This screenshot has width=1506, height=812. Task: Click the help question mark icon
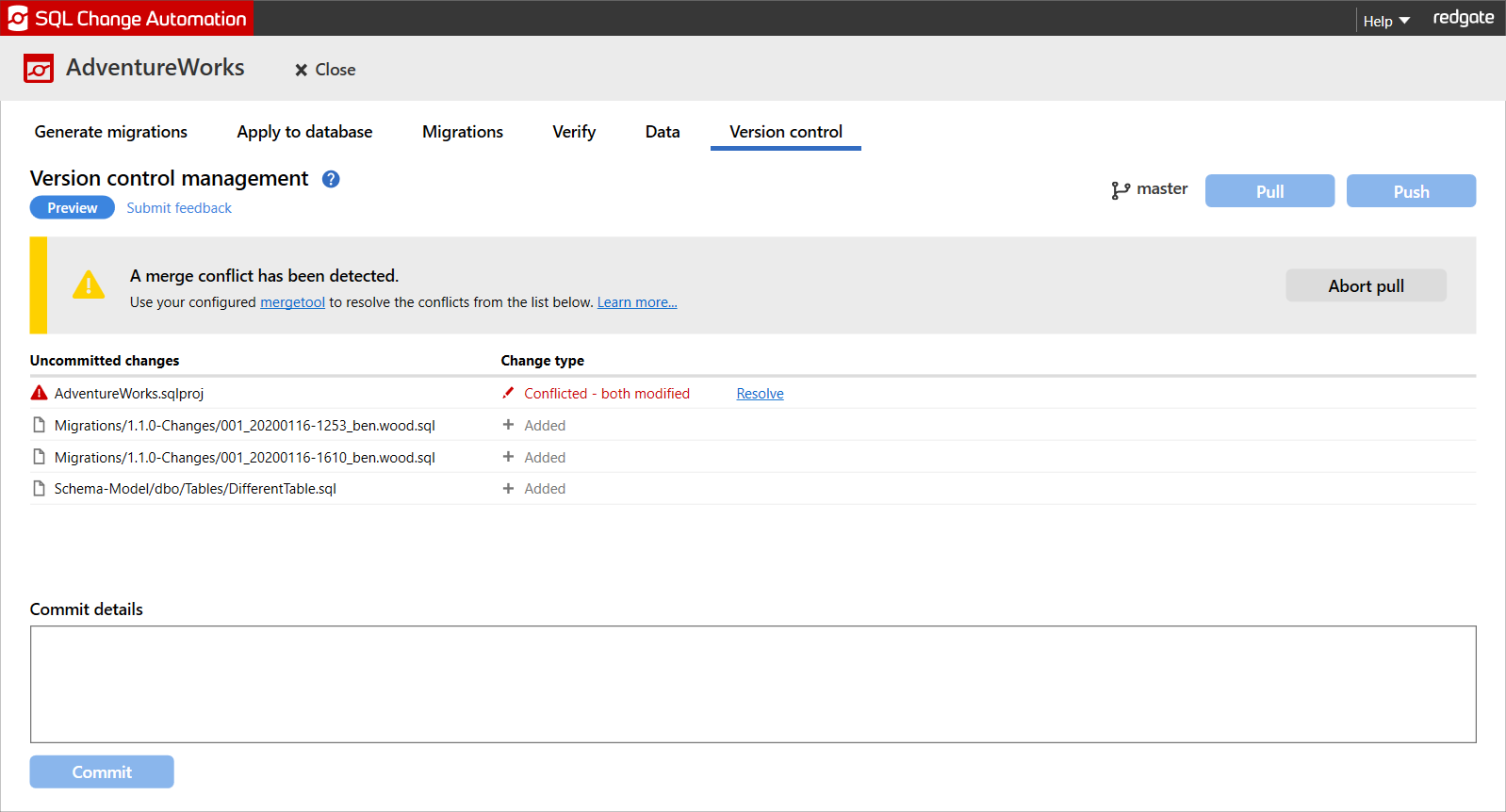tap(331, 179)
